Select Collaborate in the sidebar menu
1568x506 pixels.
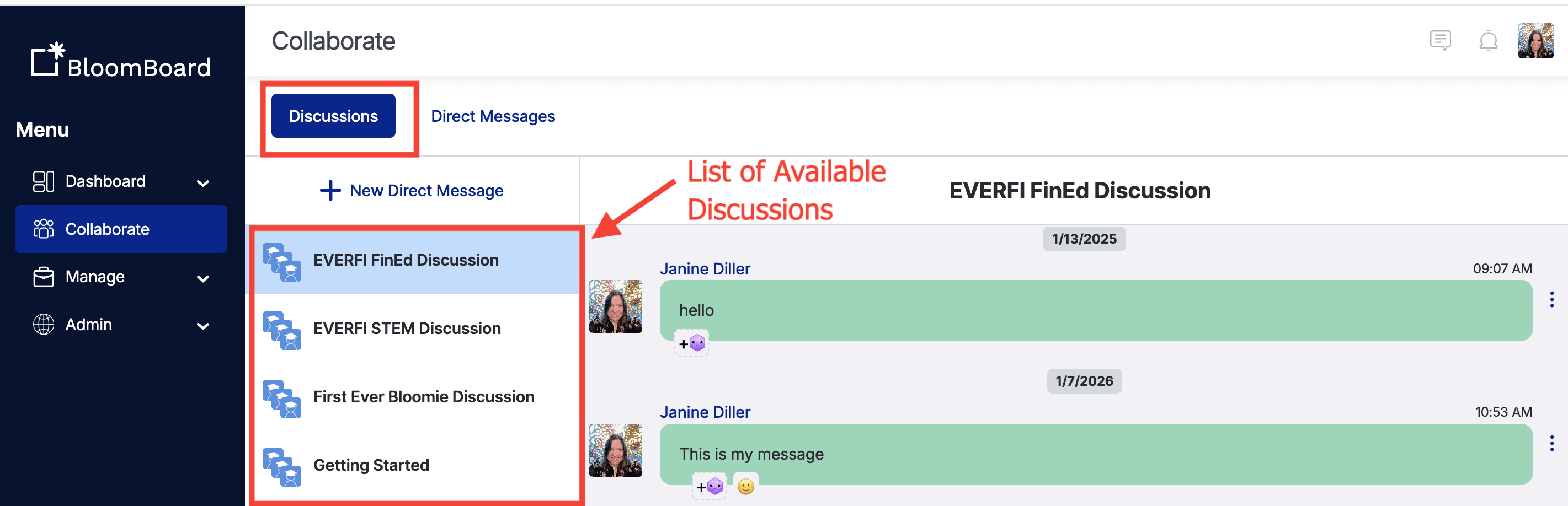pyautogui.click(x=121, y=229)
